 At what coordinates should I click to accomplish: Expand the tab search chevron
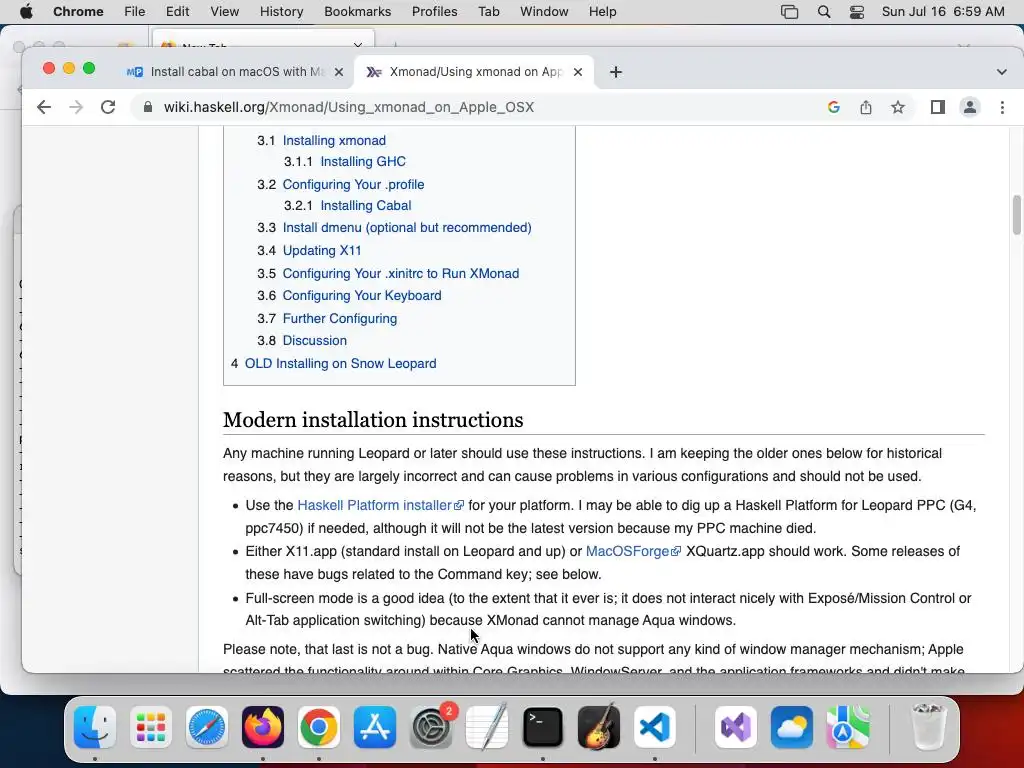click(1002, 72)
